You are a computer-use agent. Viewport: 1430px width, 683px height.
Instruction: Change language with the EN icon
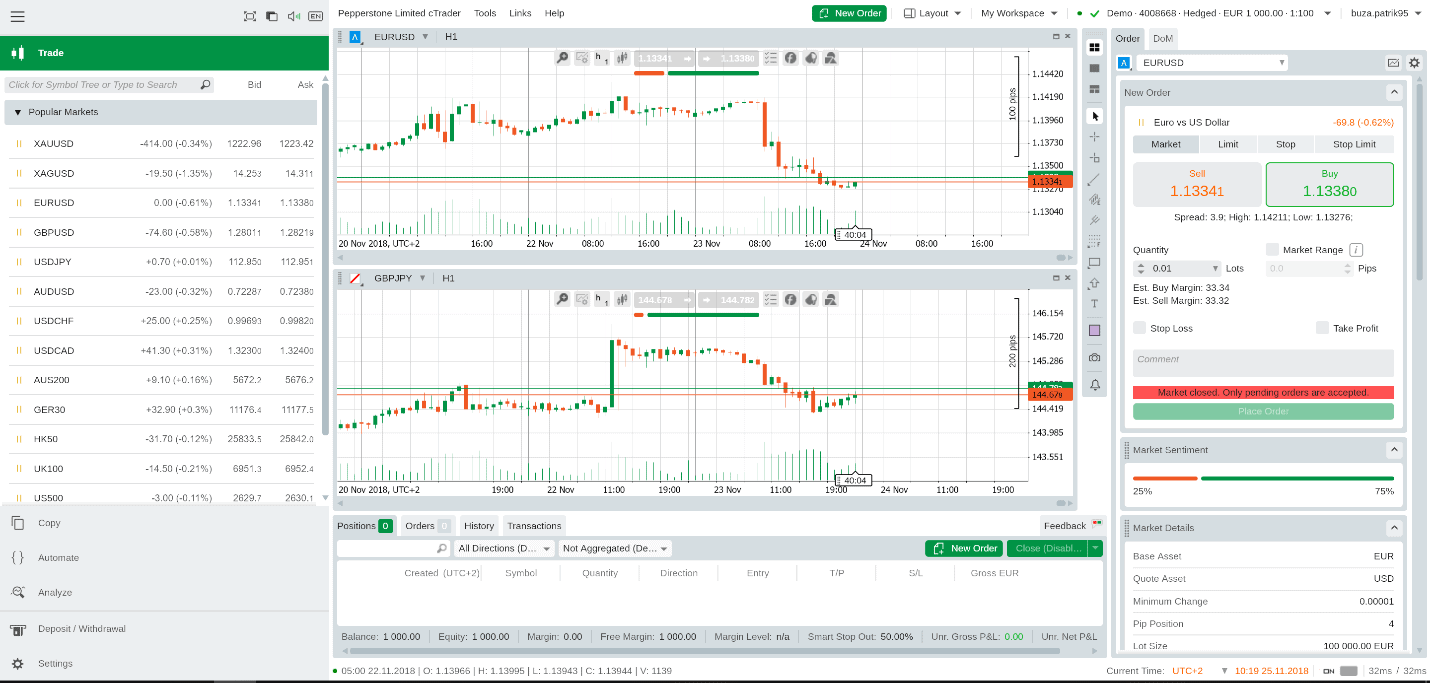pyautogui.click(x=316, y=16)
